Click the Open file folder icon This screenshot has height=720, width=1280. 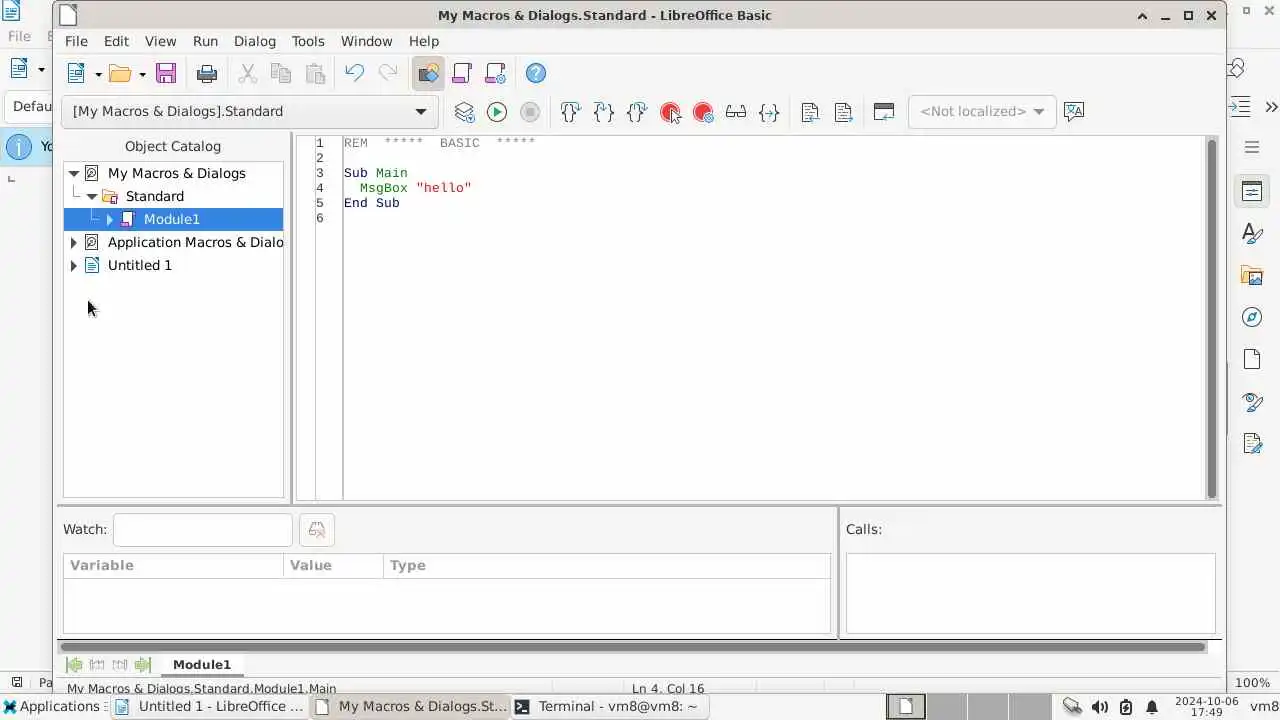(x=120, y=73)
